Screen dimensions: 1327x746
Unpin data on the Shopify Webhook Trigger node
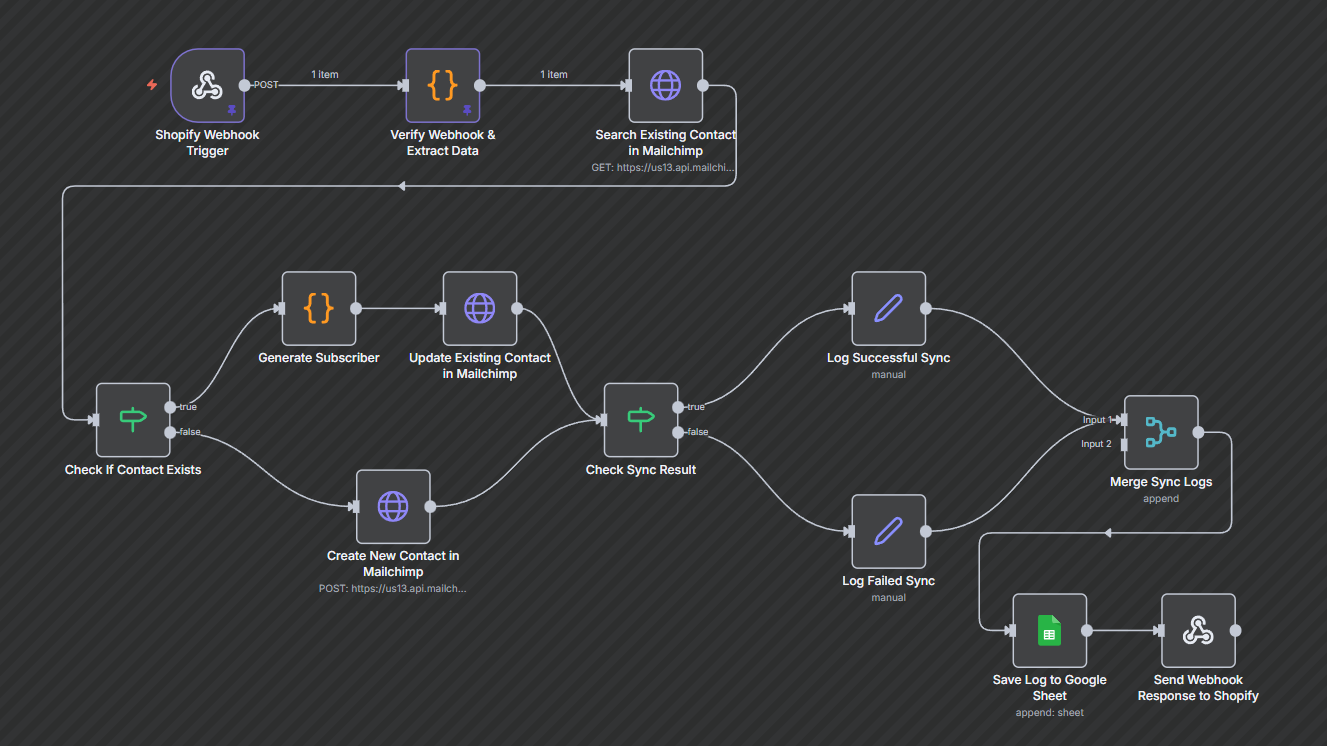point(232,110)
